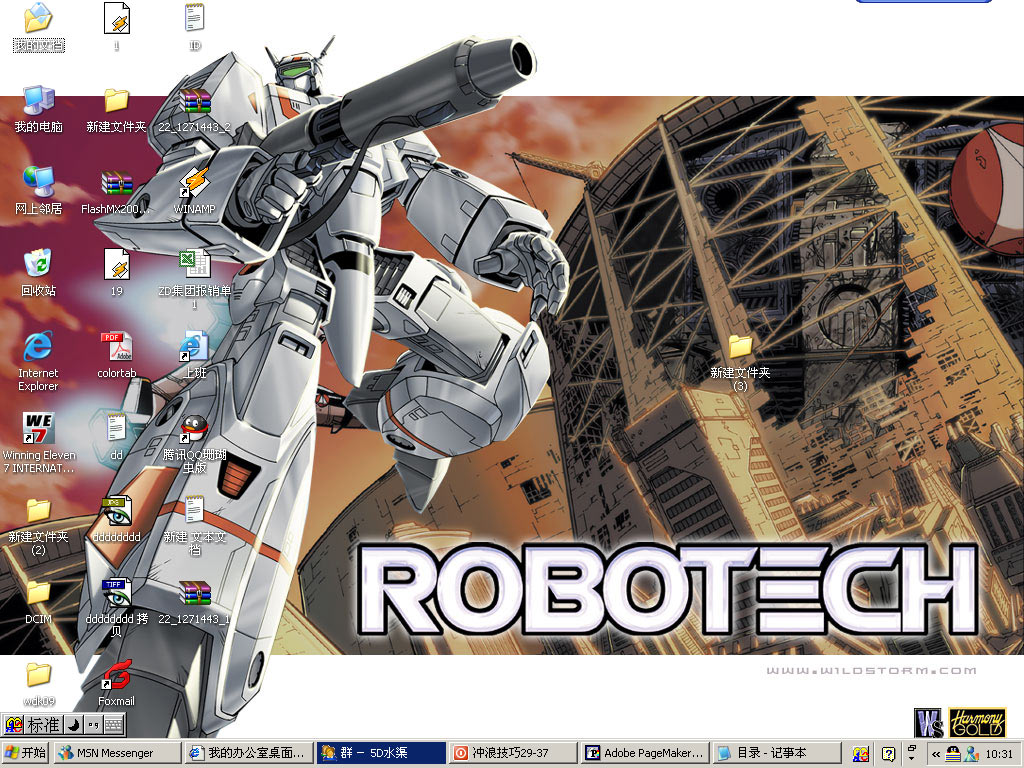Click the language bar input method icon
The image size is (1024, 768).
tap(861, 754)
